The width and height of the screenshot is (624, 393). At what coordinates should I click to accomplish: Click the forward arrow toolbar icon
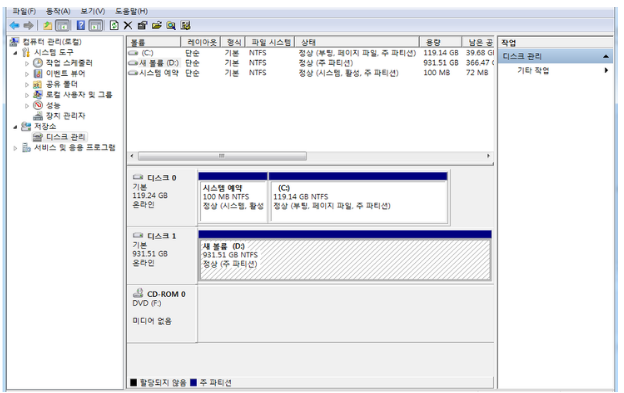point(28,26)
